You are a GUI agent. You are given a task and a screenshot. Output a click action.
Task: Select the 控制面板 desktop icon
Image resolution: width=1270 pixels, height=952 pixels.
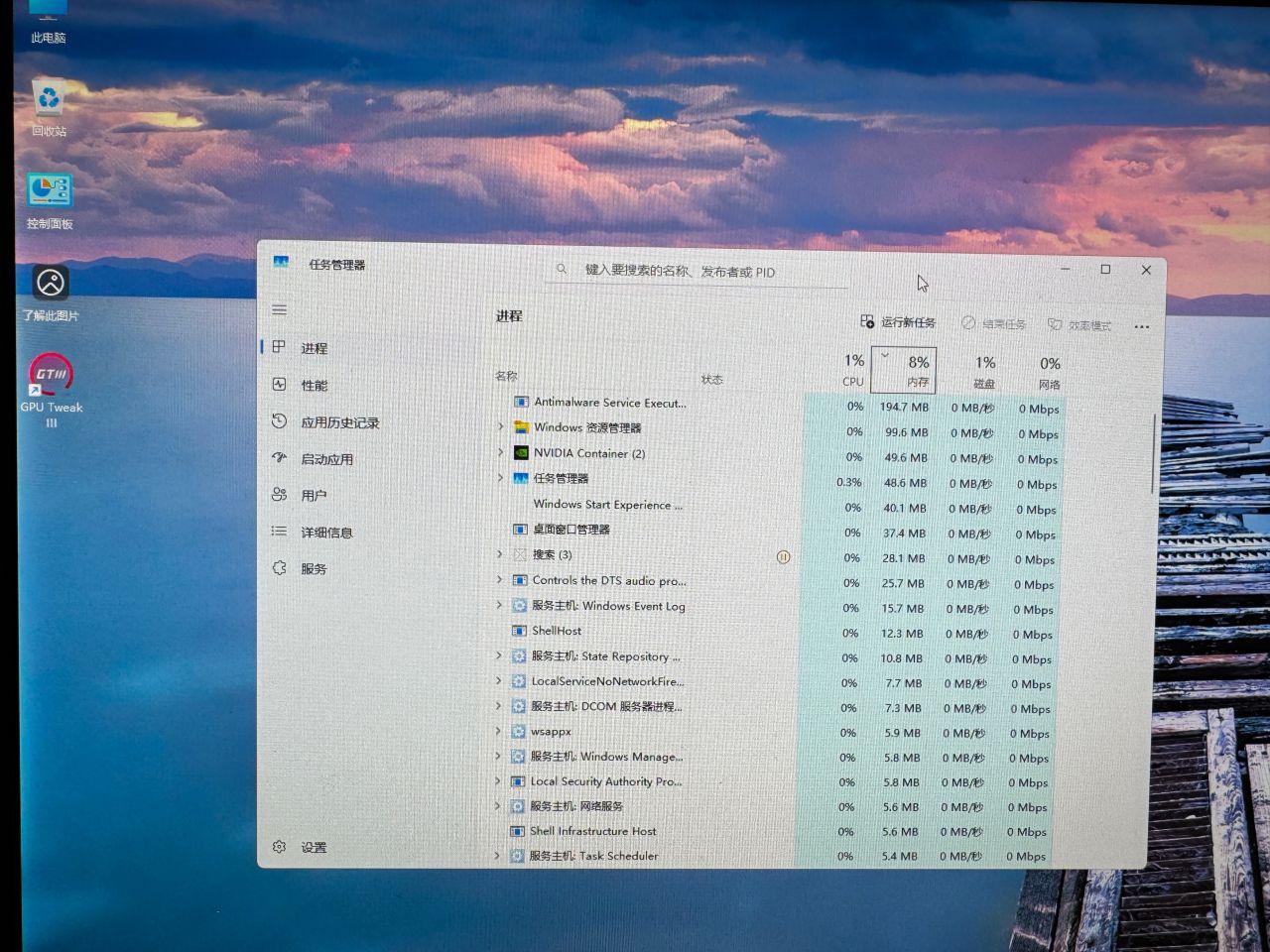click(x=50, y=200)
